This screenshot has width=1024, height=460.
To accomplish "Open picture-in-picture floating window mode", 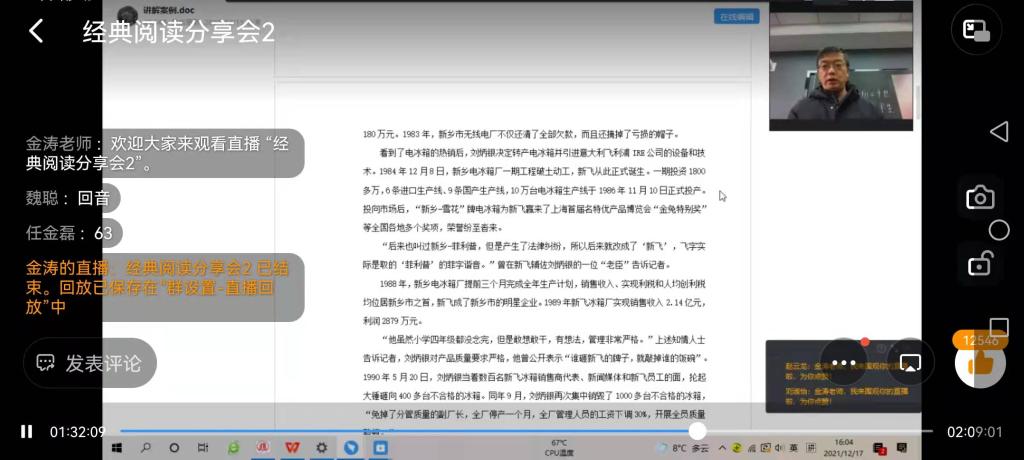I will [x=976, y=31].
